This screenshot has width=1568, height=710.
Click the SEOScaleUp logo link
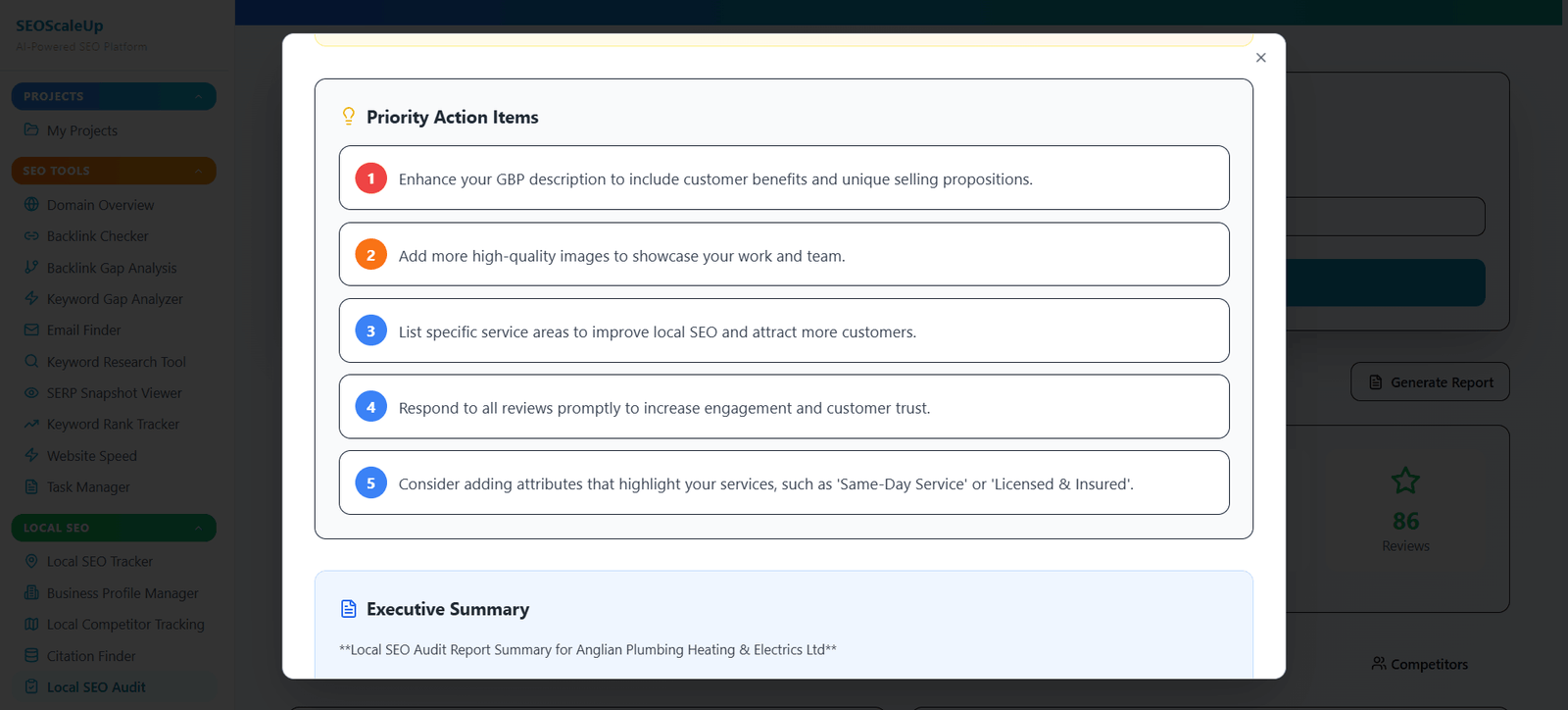[x=60, y=25]
